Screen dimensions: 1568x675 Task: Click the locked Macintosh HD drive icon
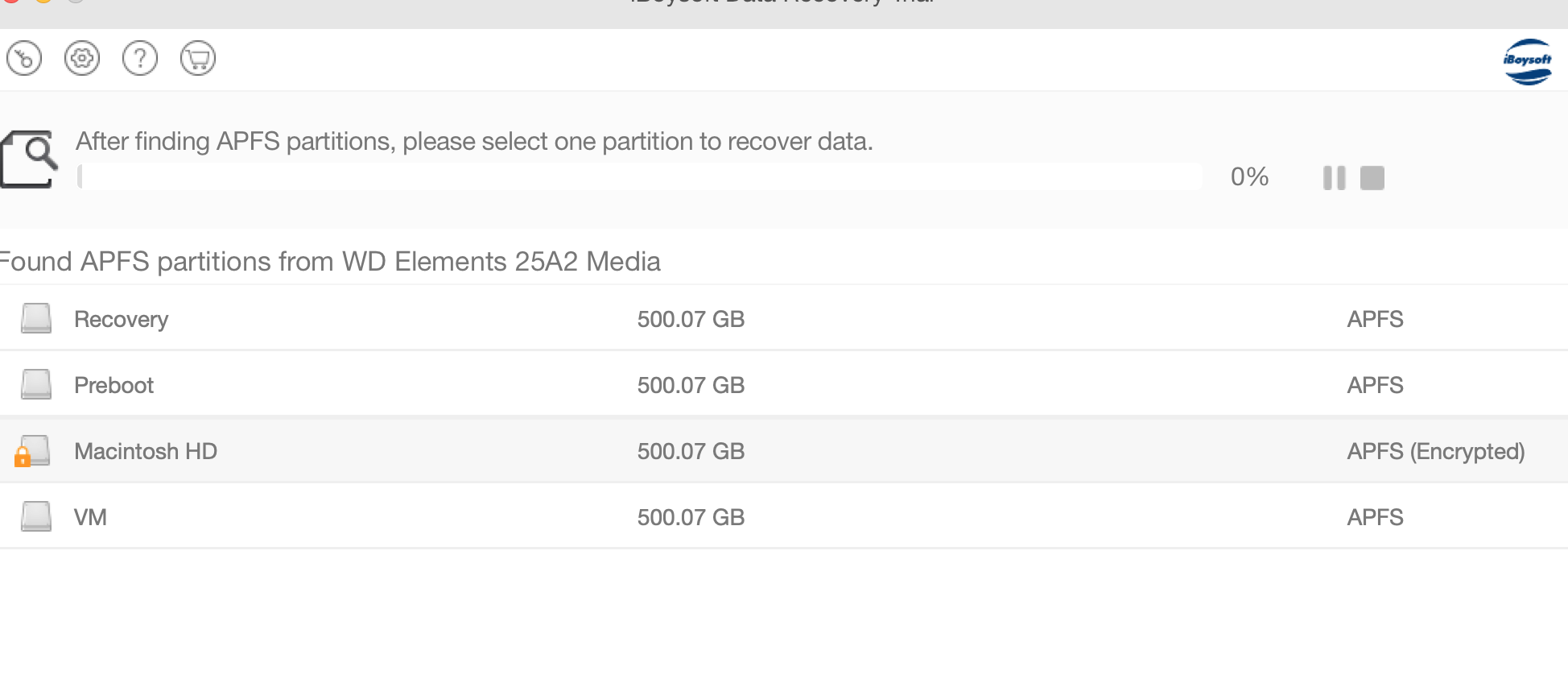tap(34, 451)
